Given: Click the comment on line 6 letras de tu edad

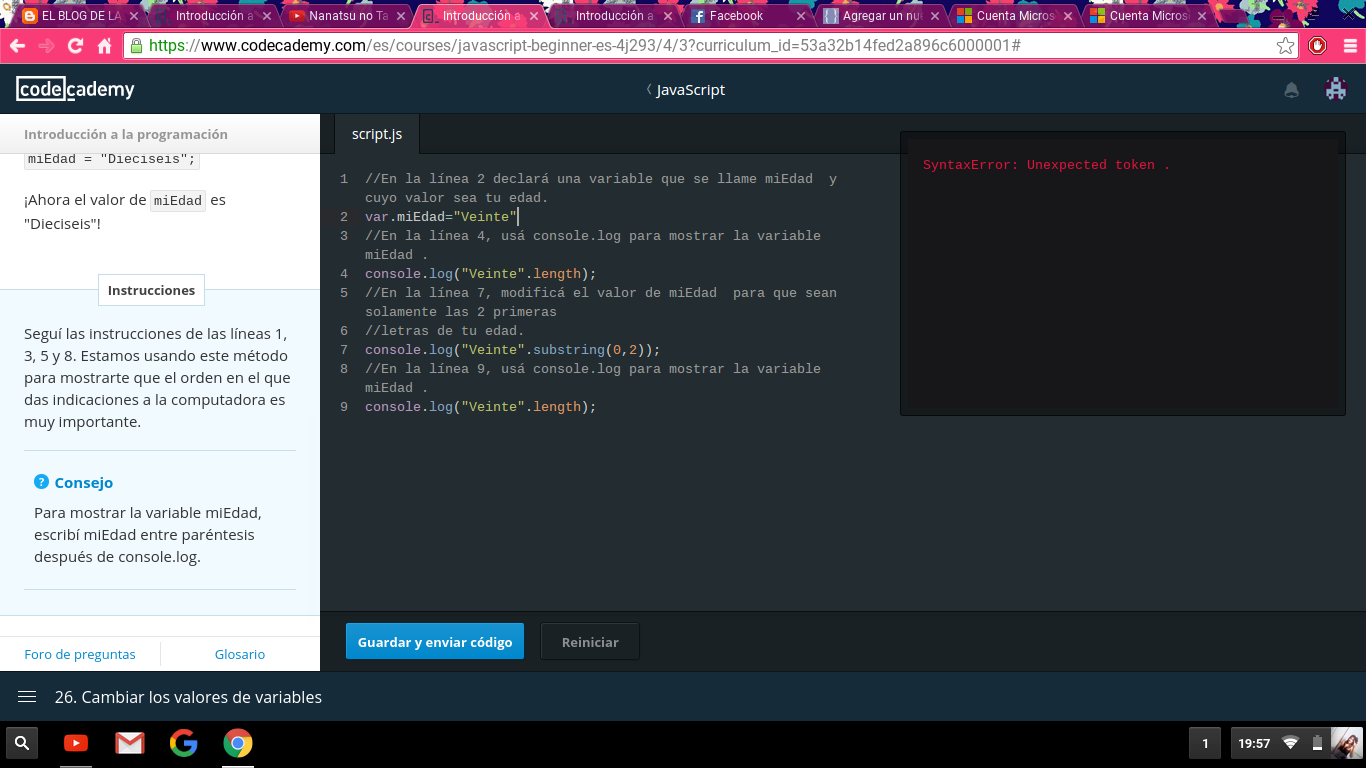Looking at the screenshot, I should pos(445,331).
